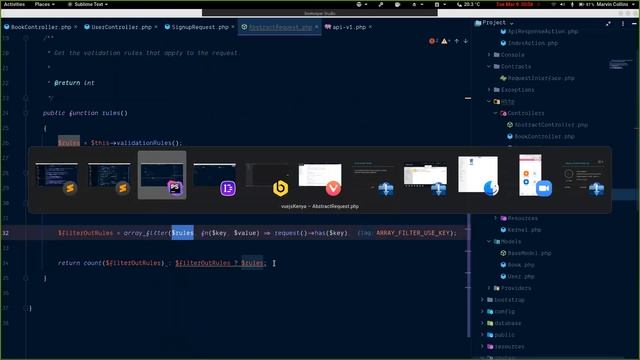Expand the Exceptions folder
Image resolution: width=640 pixels, height=360 pixels.
coord(489,89)
